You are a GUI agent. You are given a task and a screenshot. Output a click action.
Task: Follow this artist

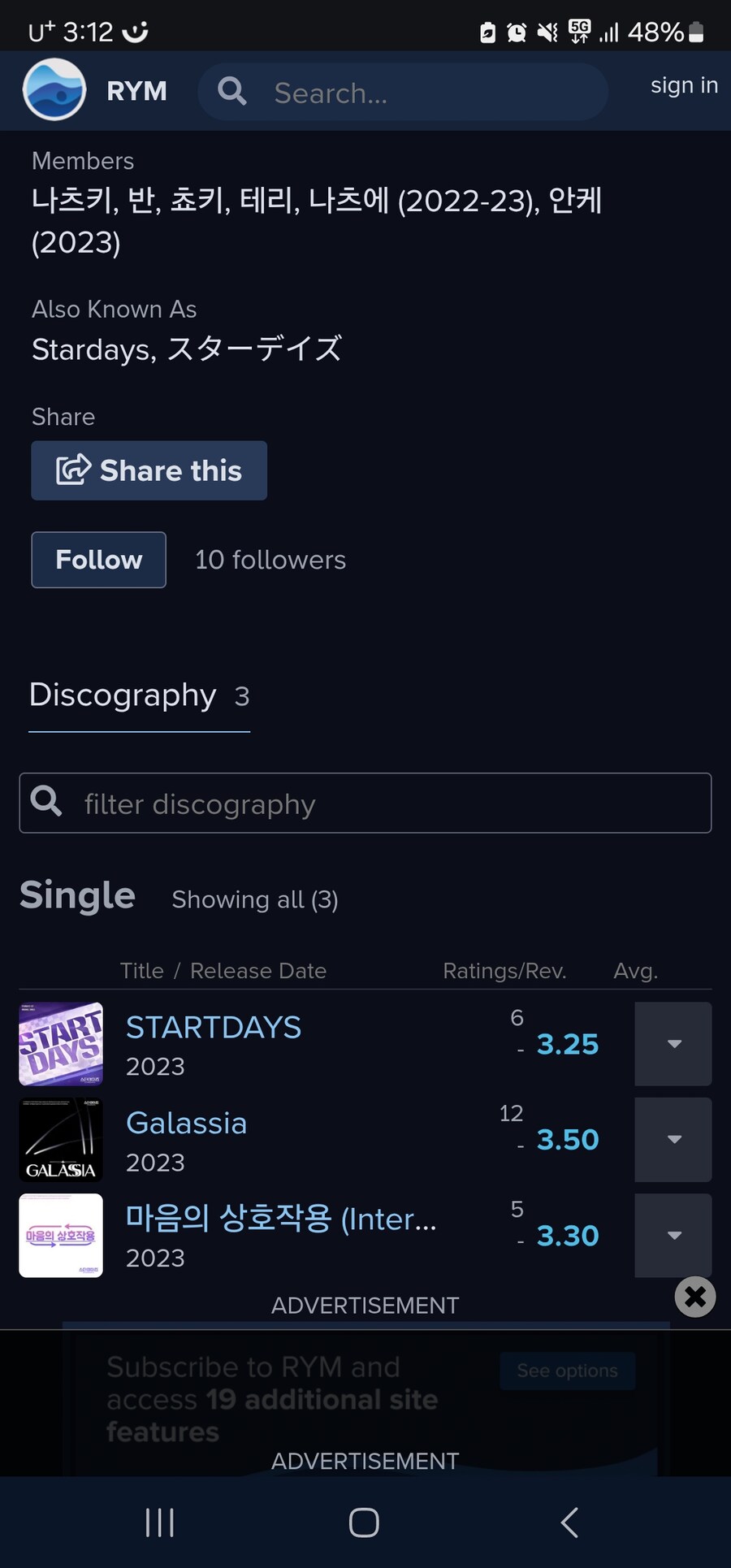99,560
